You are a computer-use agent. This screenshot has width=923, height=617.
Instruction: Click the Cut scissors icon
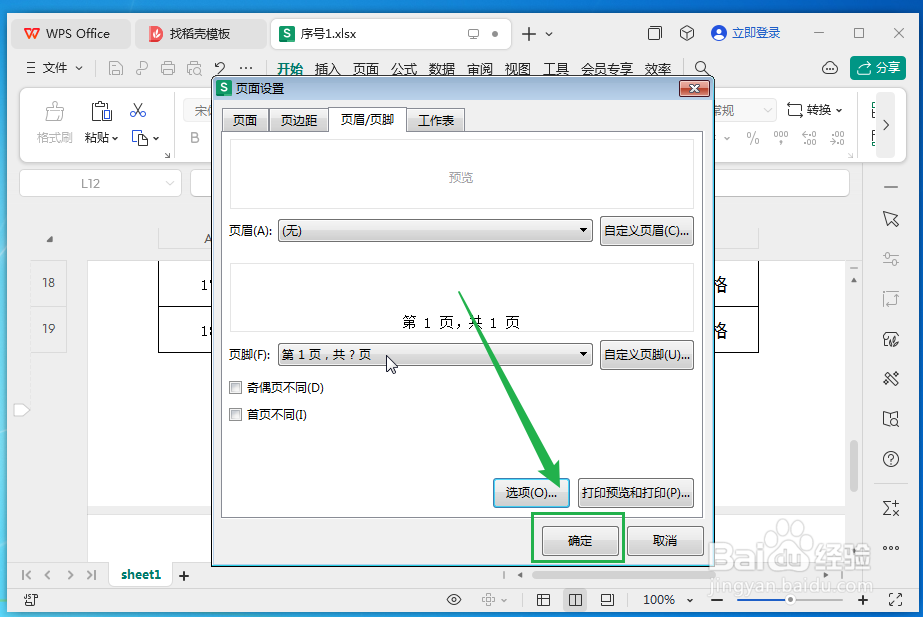[x=138, y=108]
